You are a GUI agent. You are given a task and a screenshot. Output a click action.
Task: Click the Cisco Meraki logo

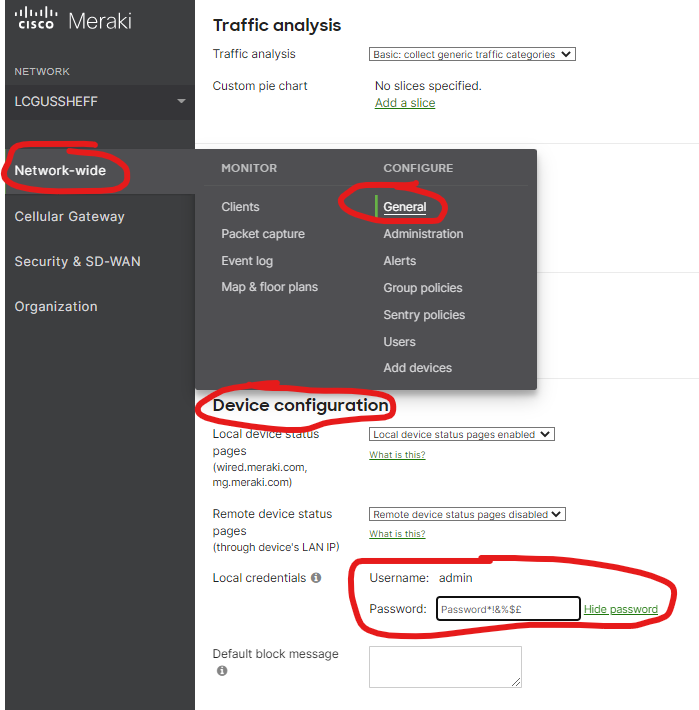tap(73, 21)
